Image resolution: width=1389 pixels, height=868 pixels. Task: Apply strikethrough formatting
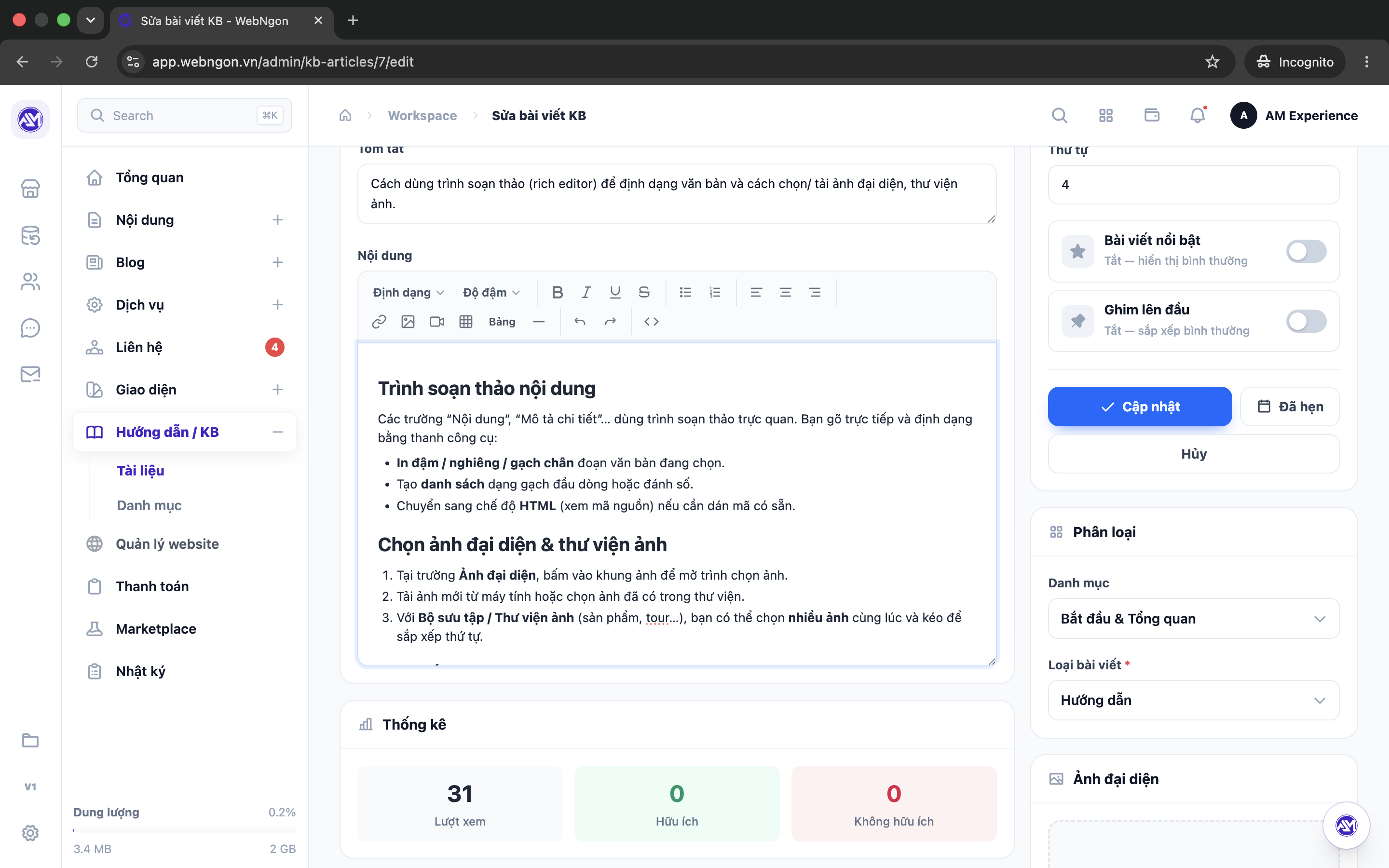[644, 292]
